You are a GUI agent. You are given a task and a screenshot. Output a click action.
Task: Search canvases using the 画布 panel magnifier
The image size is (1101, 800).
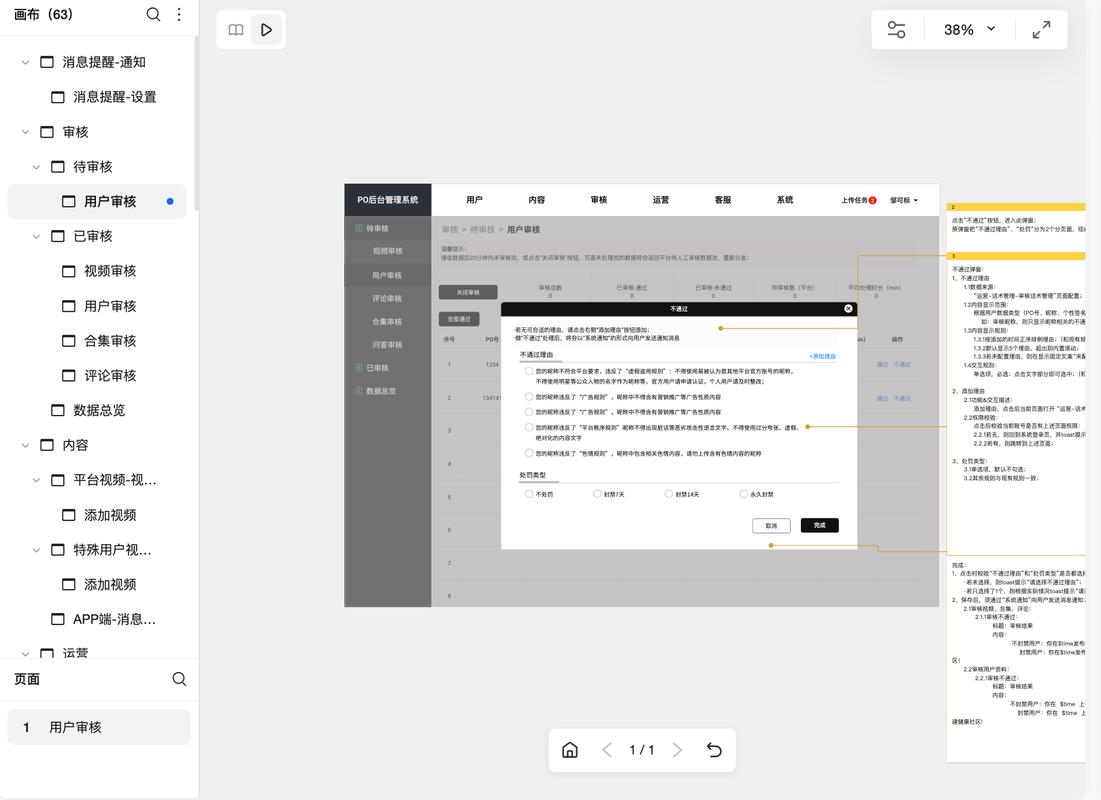click(153, 15)
